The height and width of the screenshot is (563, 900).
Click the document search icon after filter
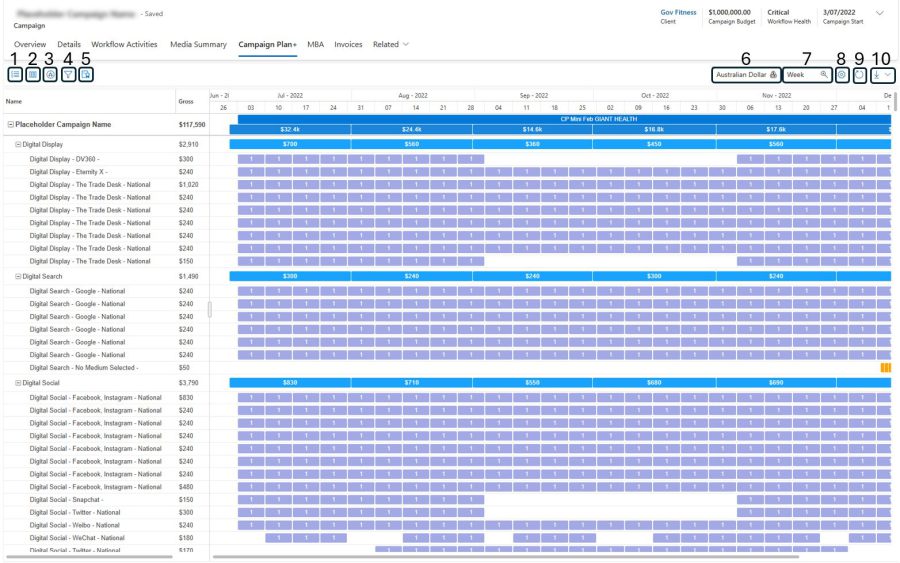coord(86,74)
